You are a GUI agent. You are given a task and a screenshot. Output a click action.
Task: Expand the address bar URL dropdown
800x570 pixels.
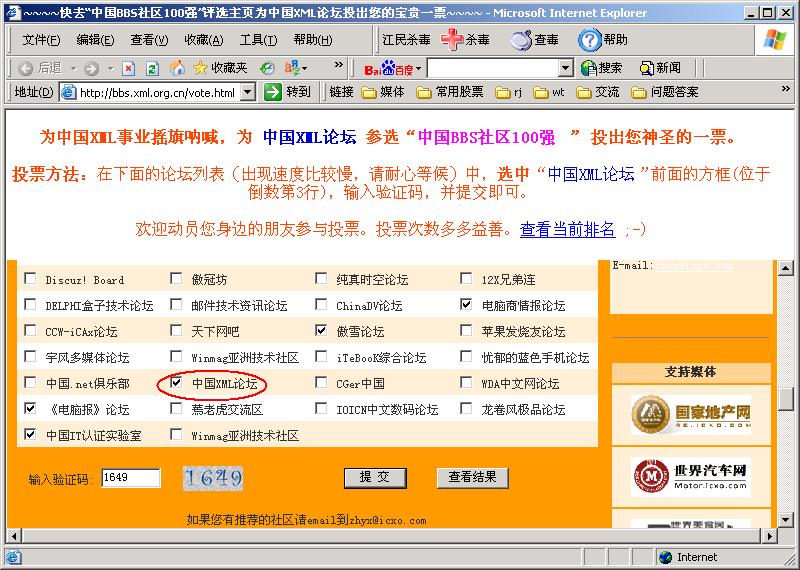(250, 92)
